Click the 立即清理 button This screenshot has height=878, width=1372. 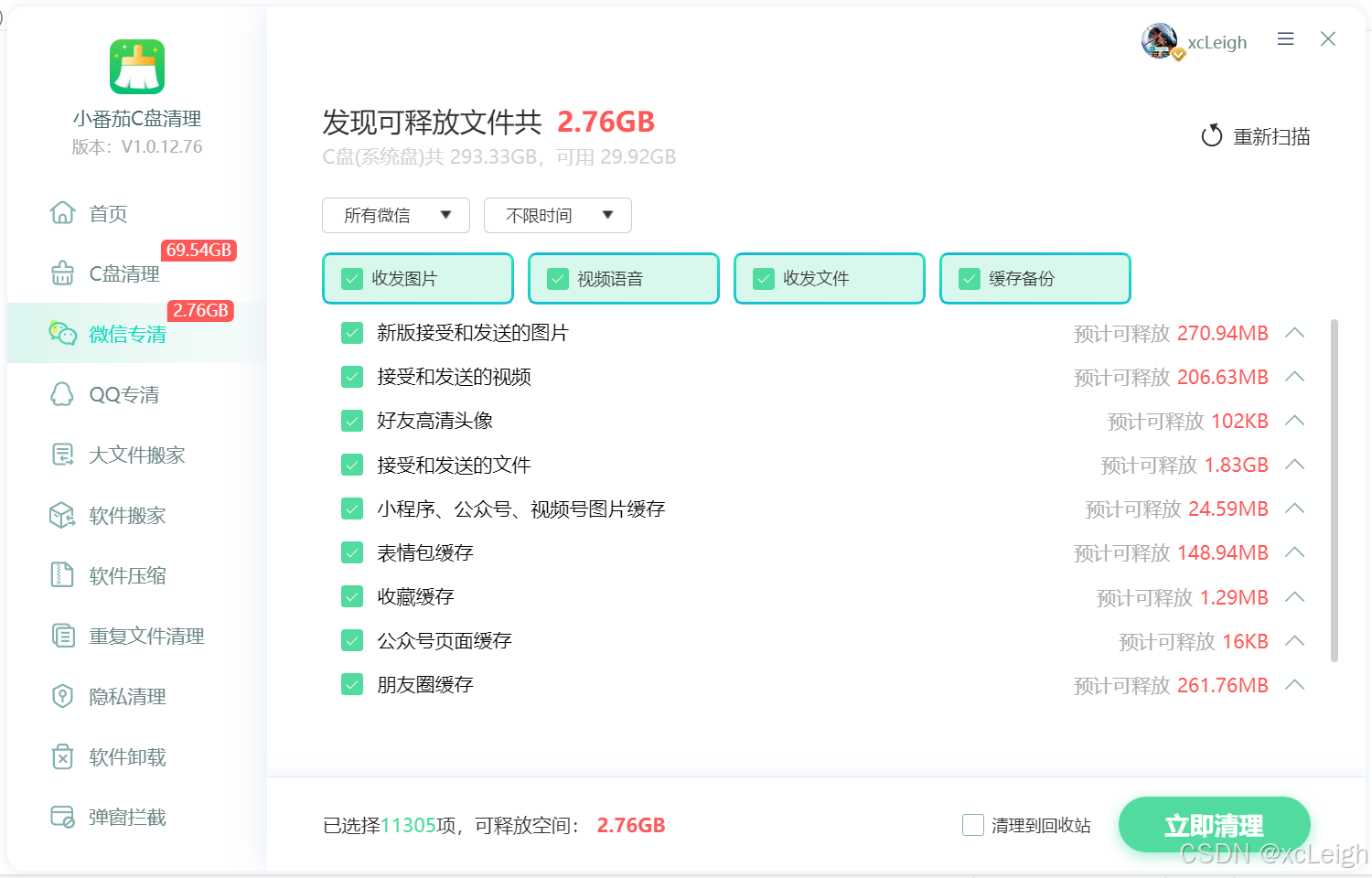coord(1214,824)
